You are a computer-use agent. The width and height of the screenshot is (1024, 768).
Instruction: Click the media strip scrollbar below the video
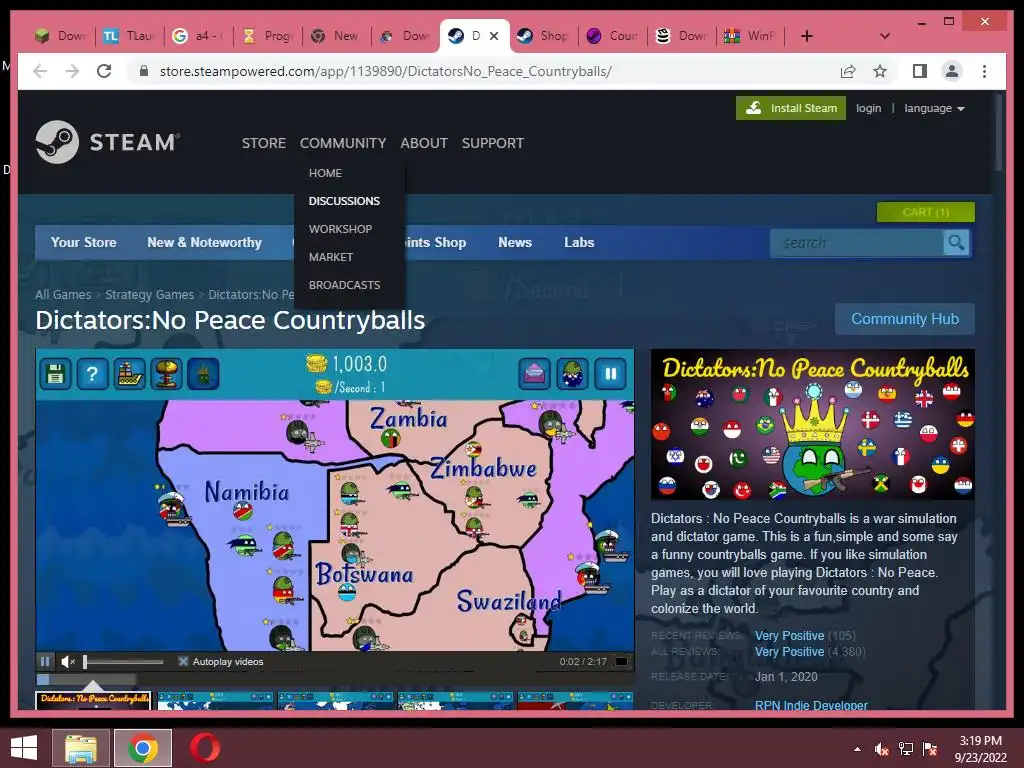(x=86, y=680)
